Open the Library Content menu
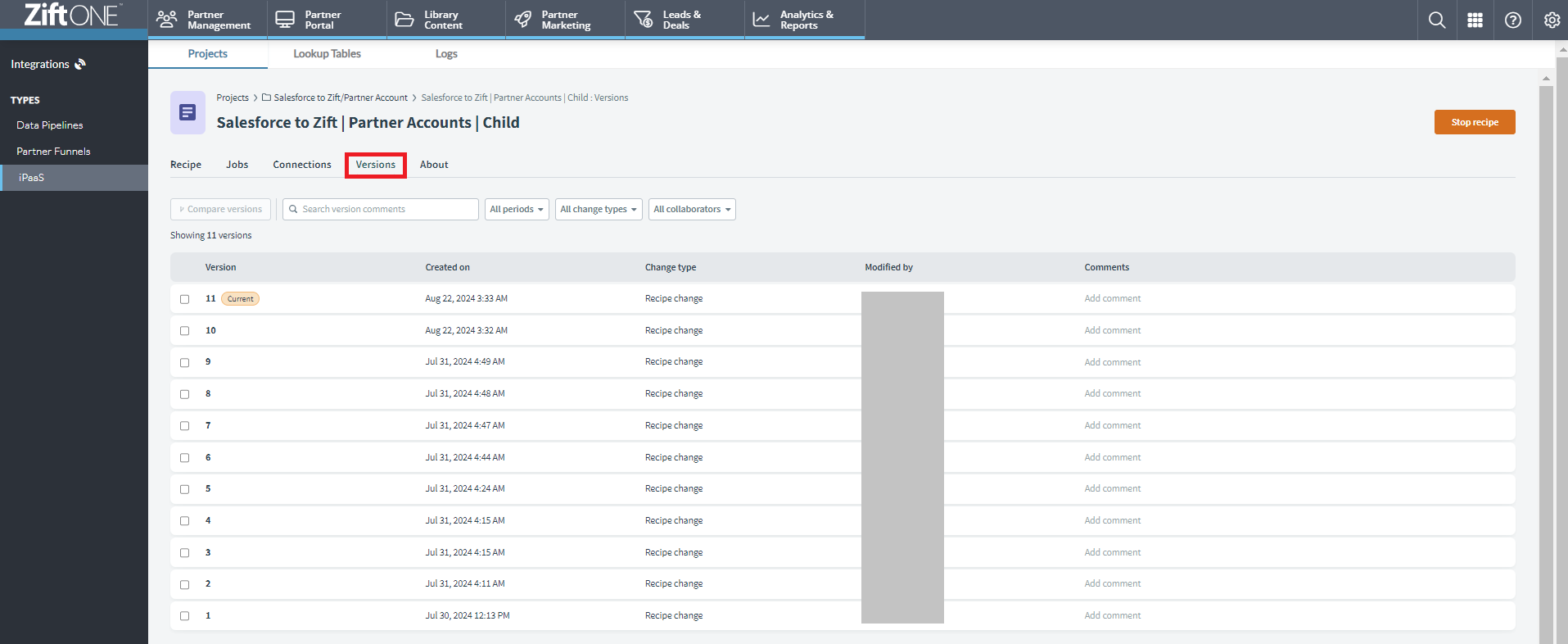The height and width of the screenshot is (644, 1568). (x=446, y=20)
